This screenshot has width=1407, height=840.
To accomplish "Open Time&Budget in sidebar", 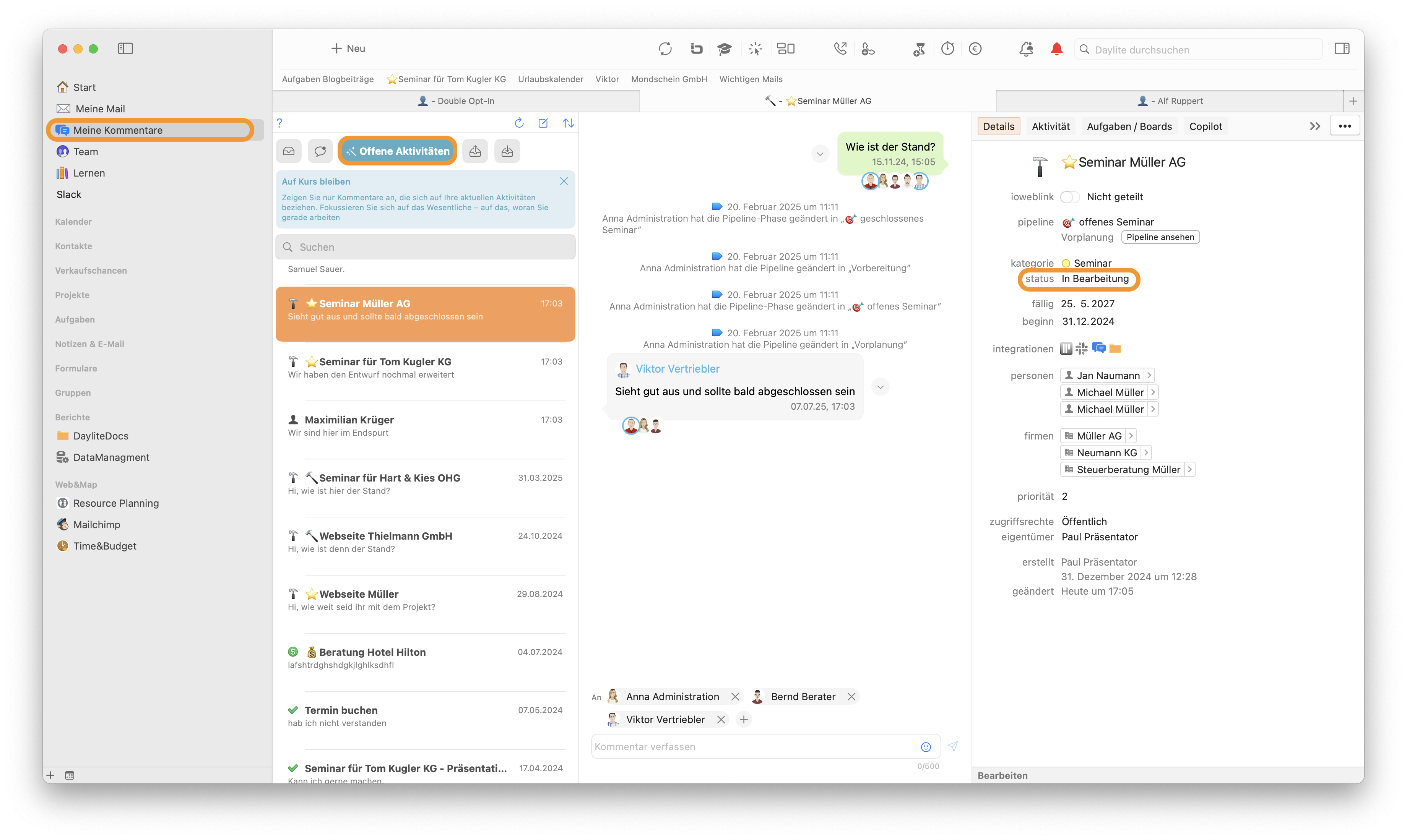I will [x=104, y=546].
